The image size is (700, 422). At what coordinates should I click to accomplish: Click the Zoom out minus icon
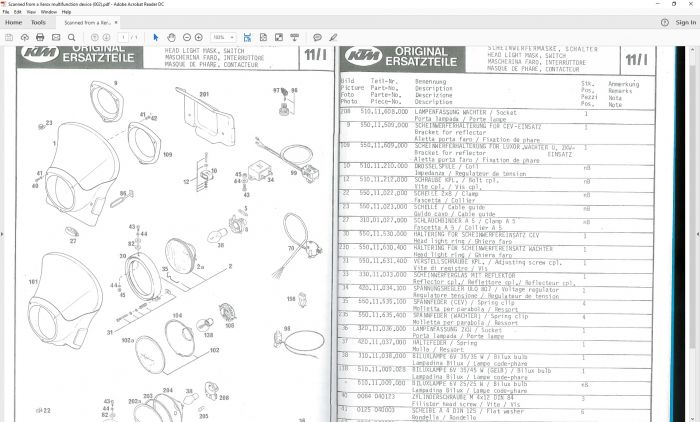coord(187,37)
